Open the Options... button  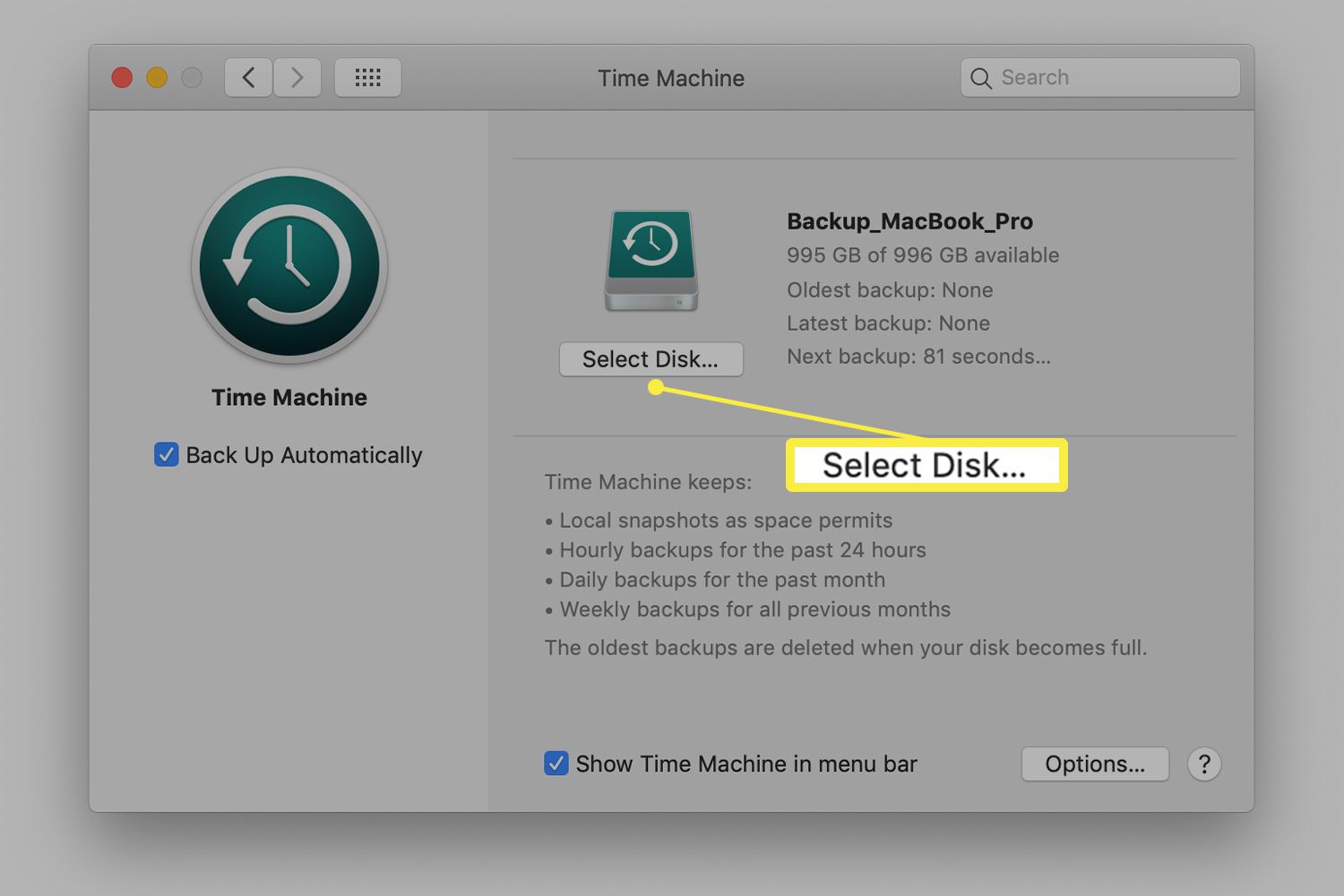tap(1095, 764)
